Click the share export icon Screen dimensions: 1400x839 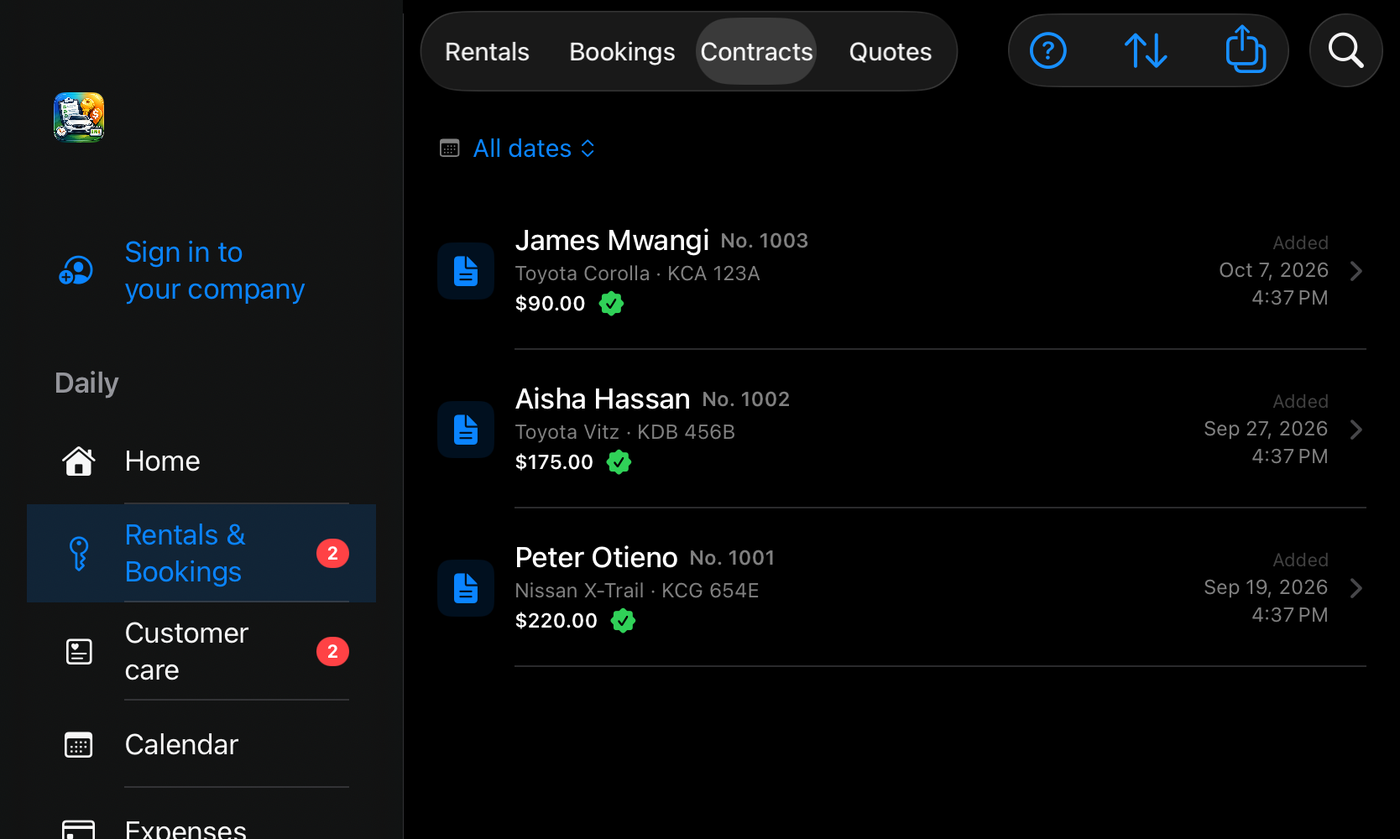tap(1245, 49)
